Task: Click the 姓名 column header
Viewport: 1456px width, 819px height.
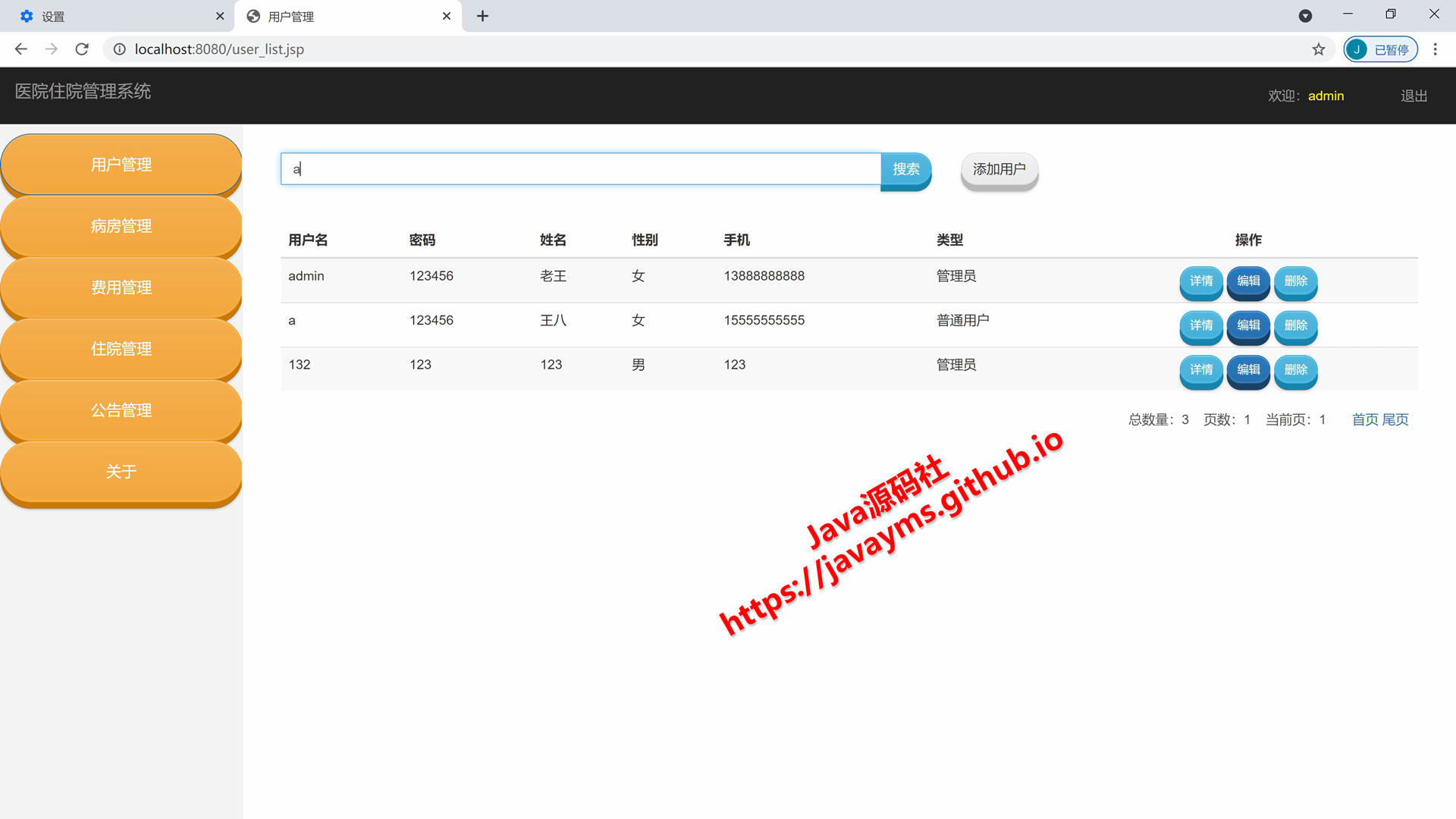Action: pos(553,240)
